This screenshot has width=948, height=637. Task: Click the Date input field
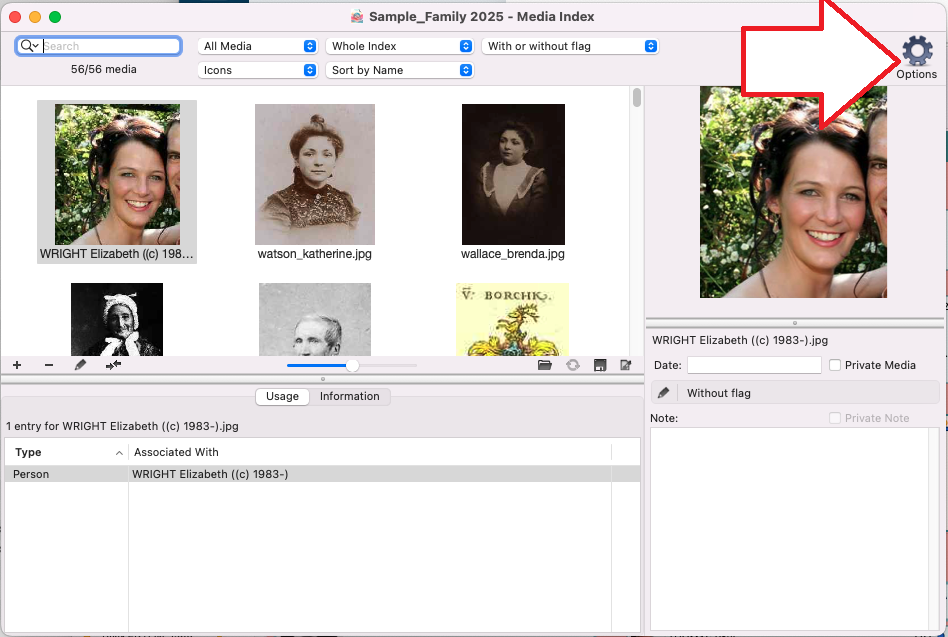(x=753, y=365)
